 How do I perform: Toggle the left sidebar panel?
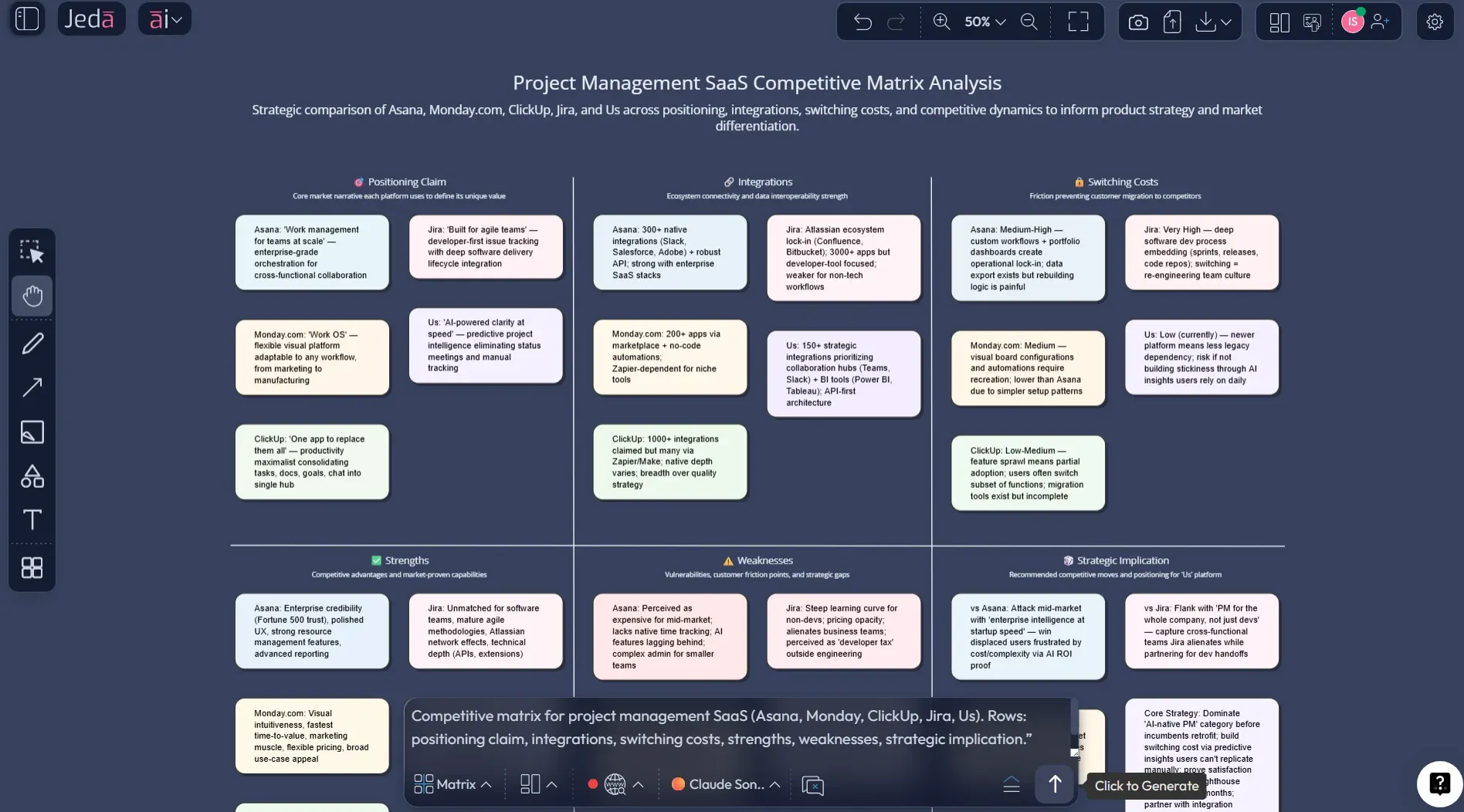point(27,19)
